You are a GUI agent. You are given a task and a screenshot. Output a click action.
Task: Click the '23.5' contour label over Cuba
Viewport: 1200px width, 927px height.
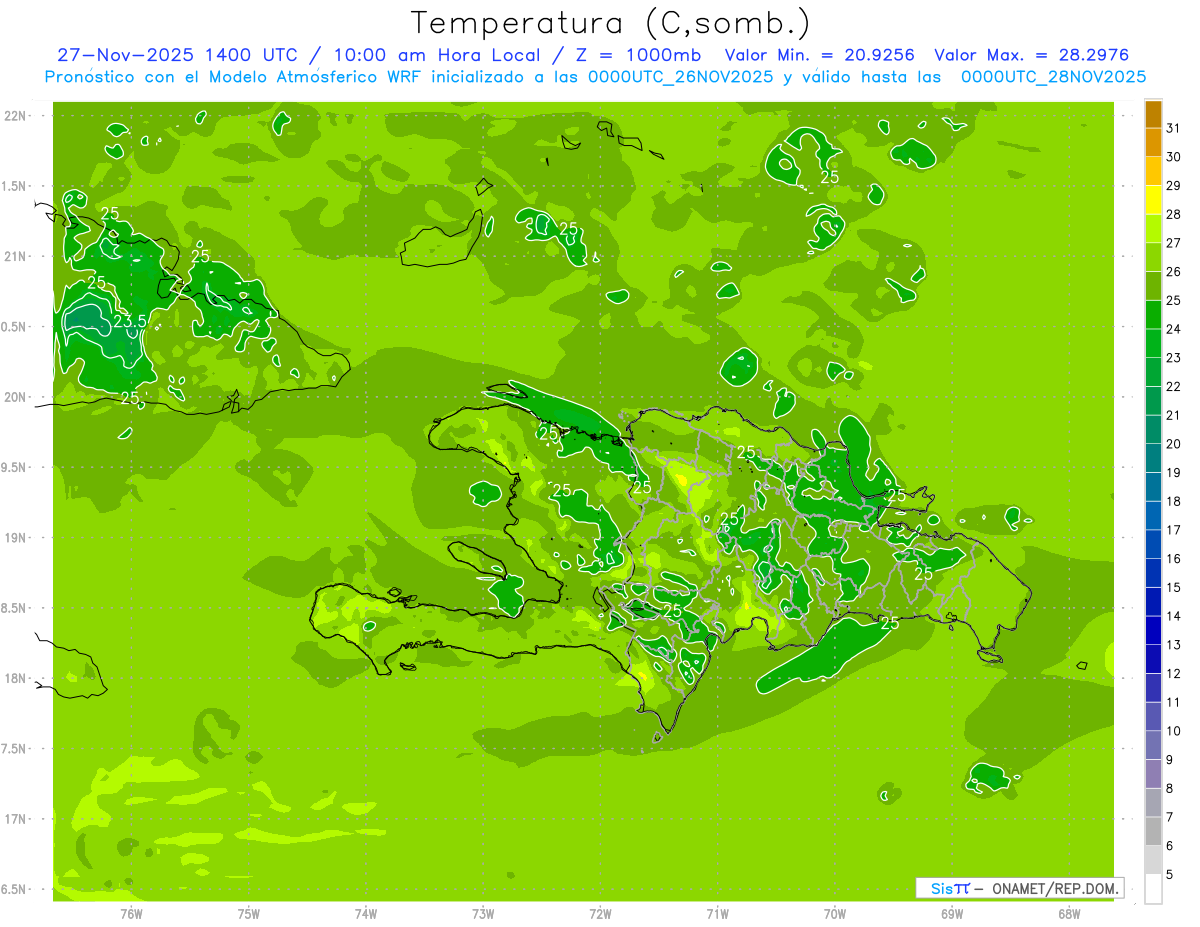coord(130,321)
